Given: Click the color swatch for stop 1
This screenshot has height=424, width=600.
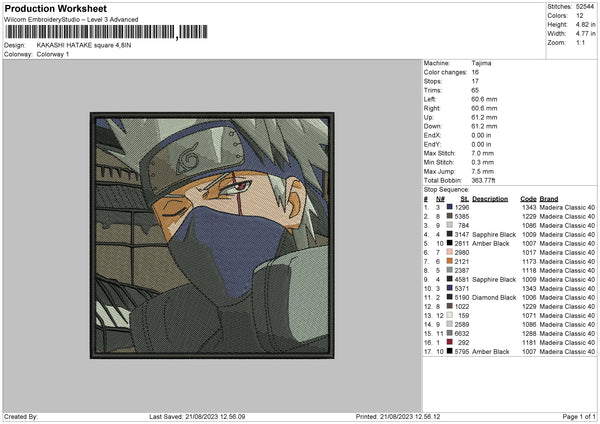Looking at the screenshot, I should point(451,206).
